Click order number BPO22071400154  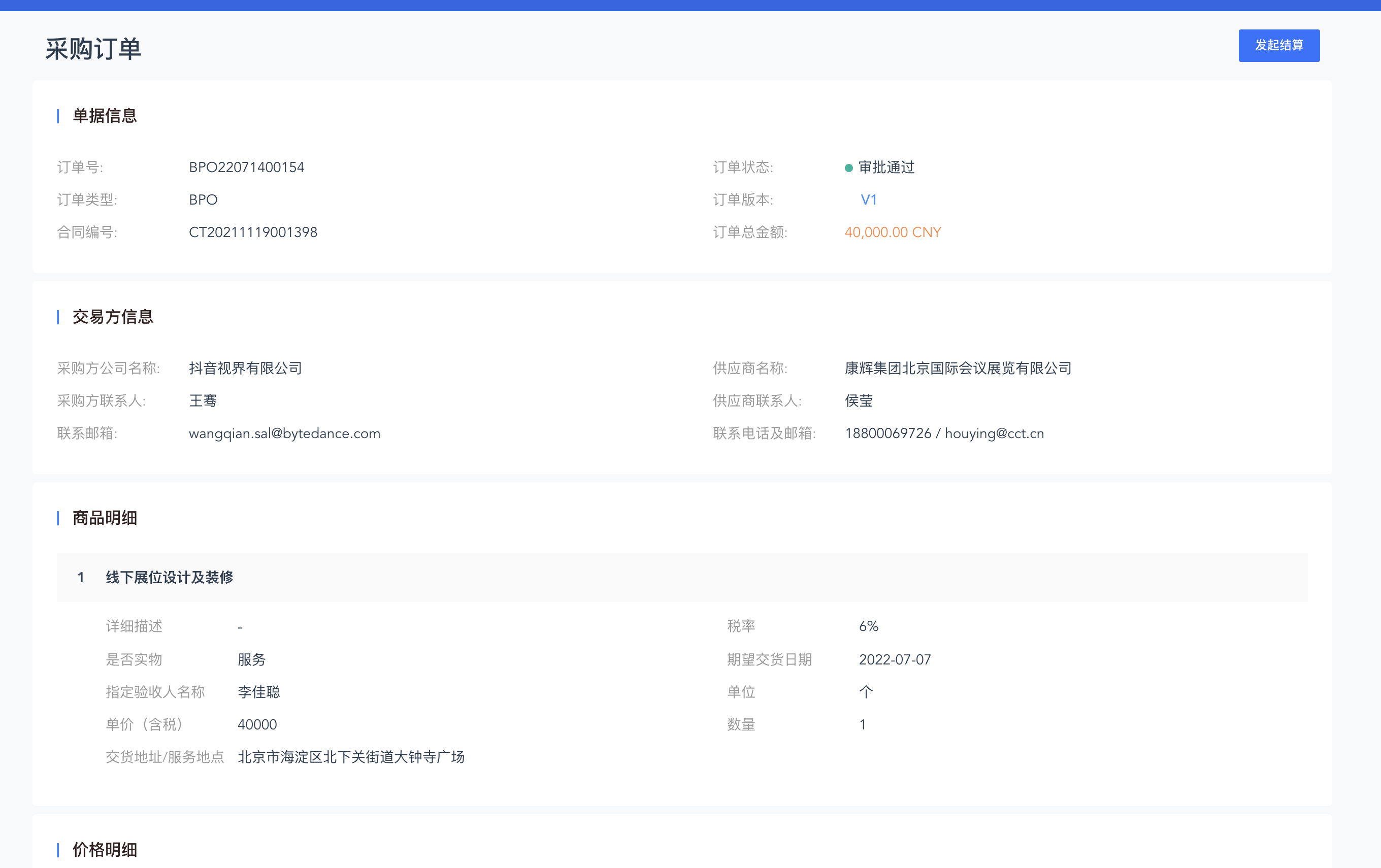click(247, 168)
